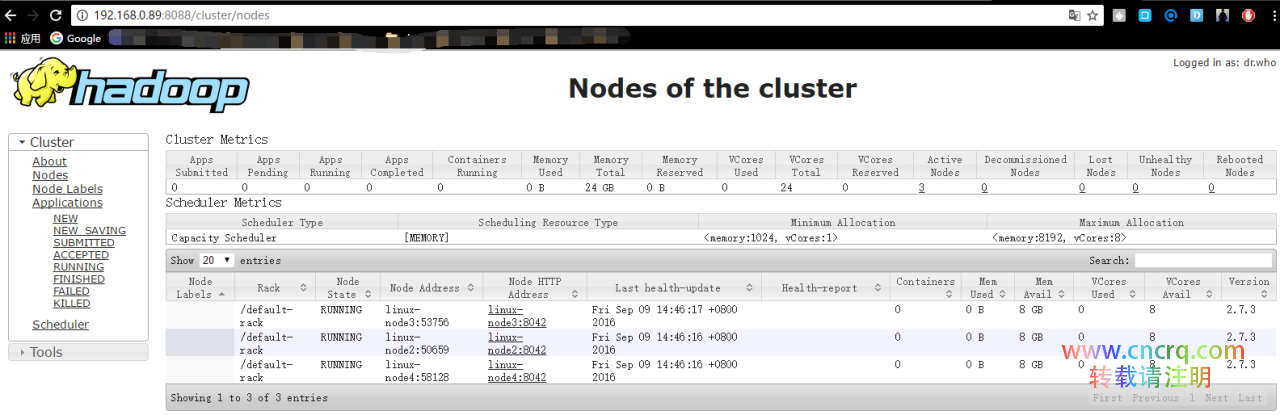Filter applications by FAILED state
Viewport: 1280px width, 415px height.
click(x=71, y=291)
